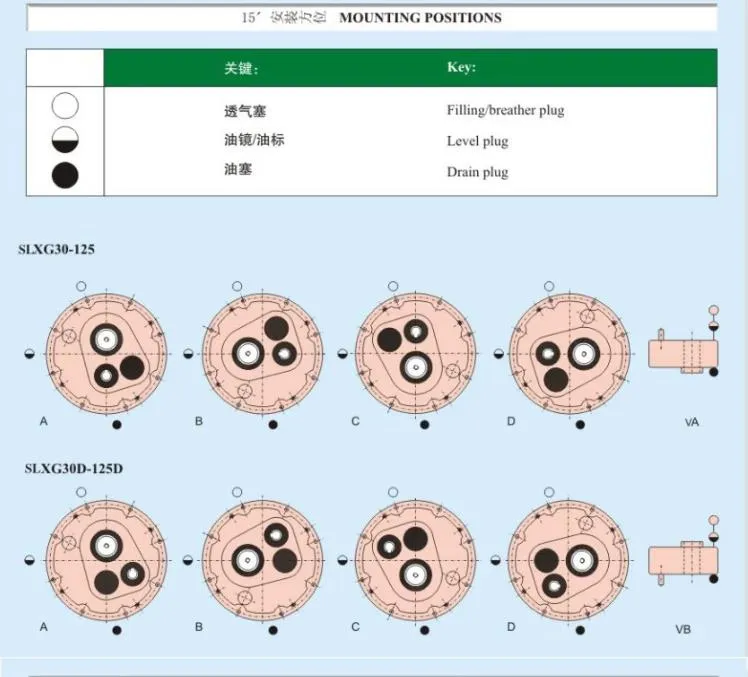Click the '油塞' text
This screenshot has width=748, height=677.
(x=238, y=169)
